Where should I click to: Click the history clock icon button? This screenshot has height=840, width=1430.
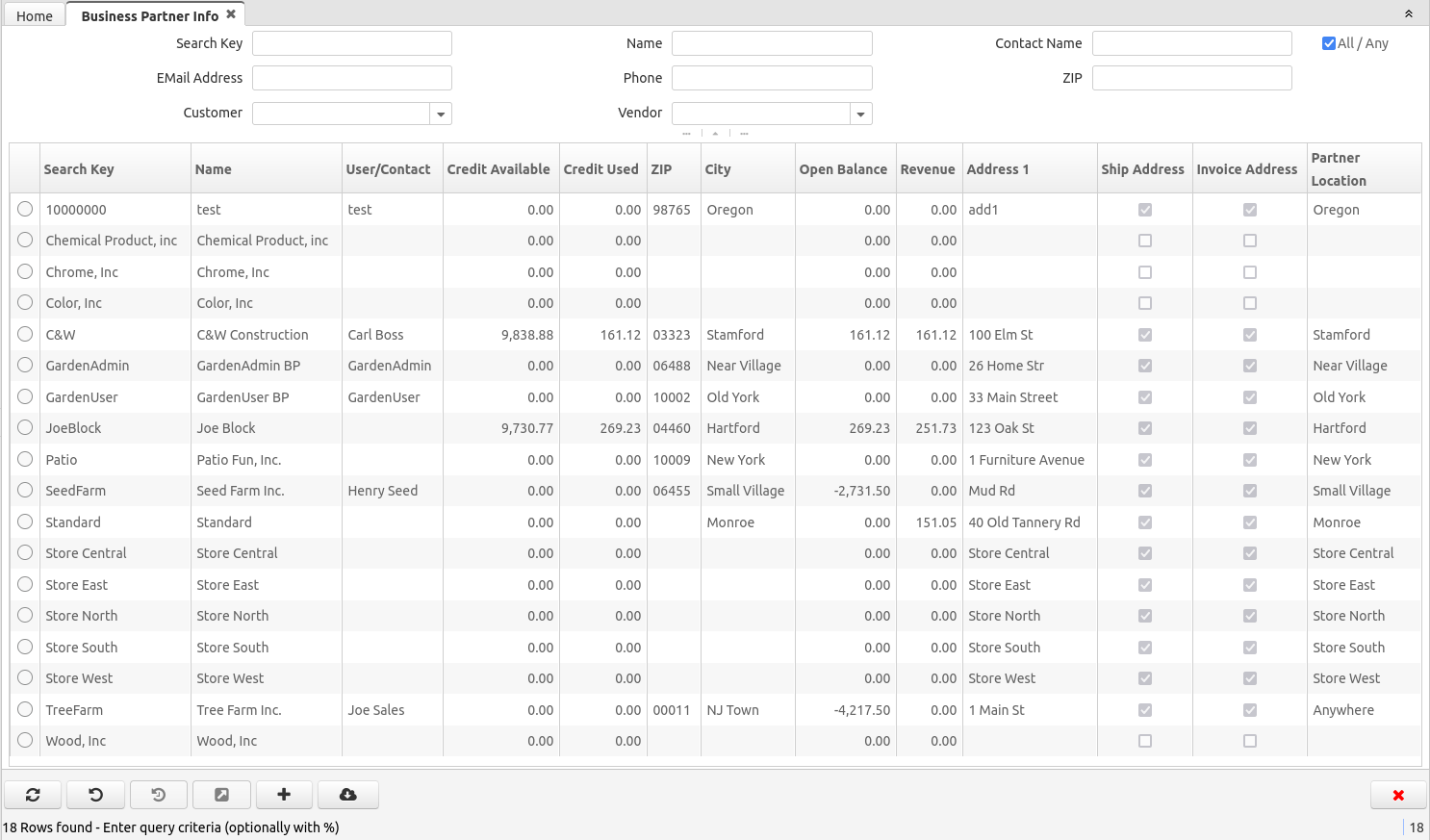point(159,795)
